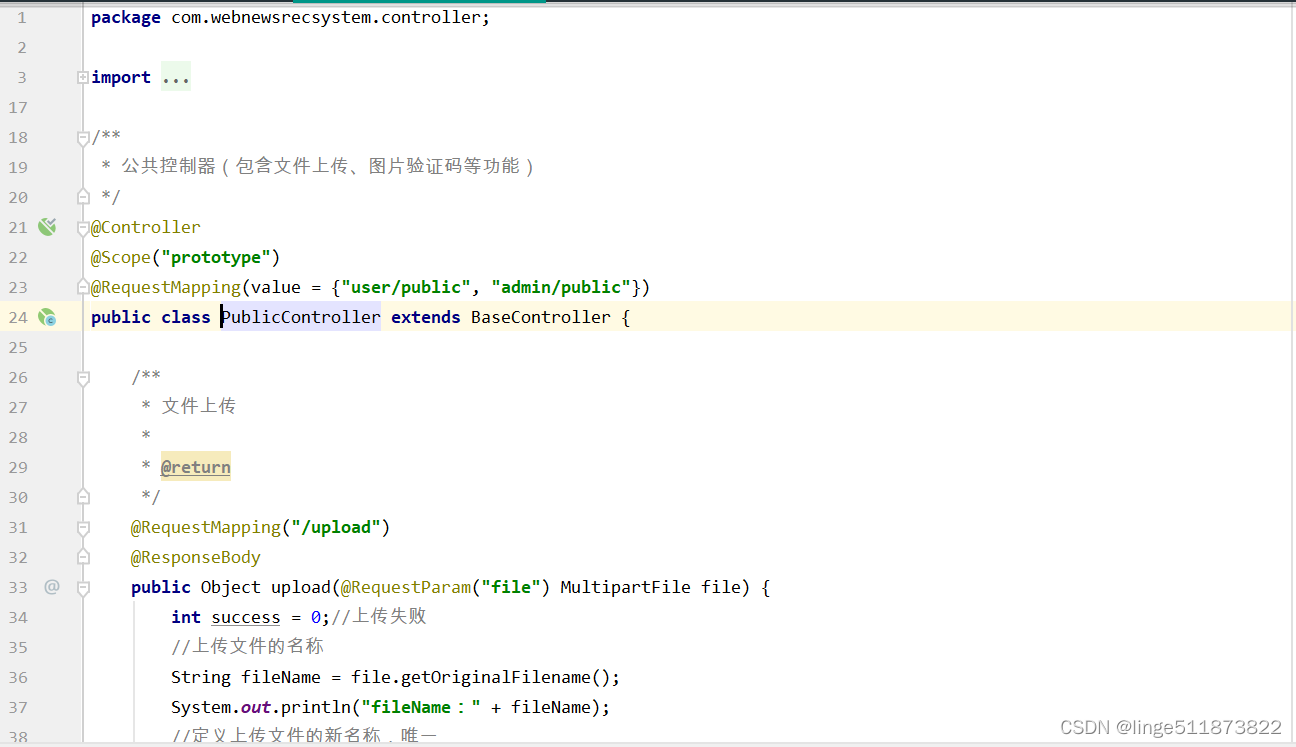This screenshot has height=747, width=1296.
Task: Collapse the annotations fold at @Controller
Action: [x=83, y=228]
